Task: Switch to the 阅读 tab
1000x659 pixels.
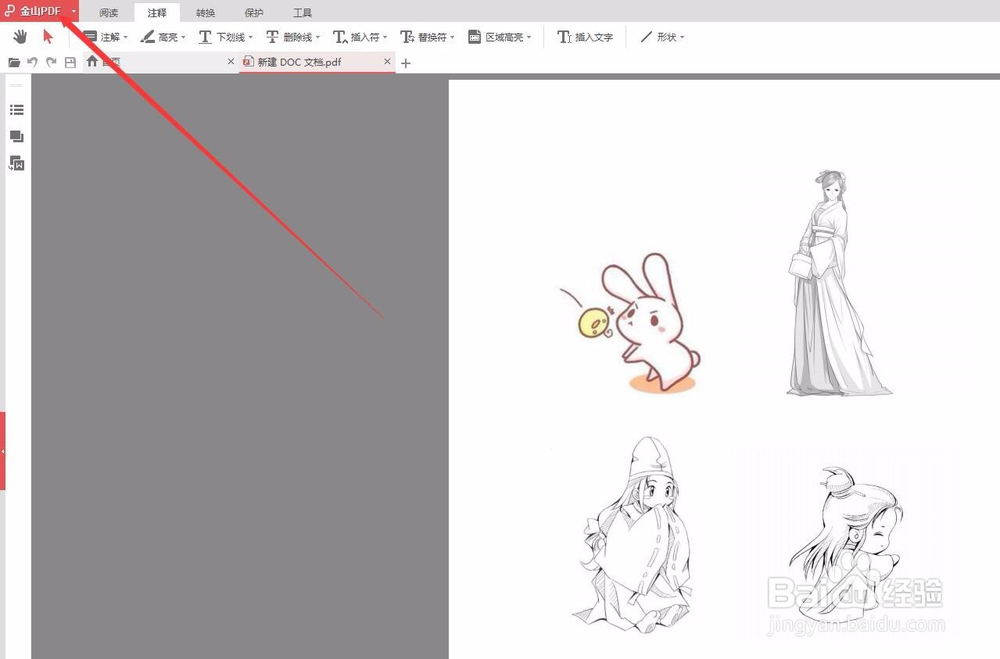Action: (x=108, y=12)
